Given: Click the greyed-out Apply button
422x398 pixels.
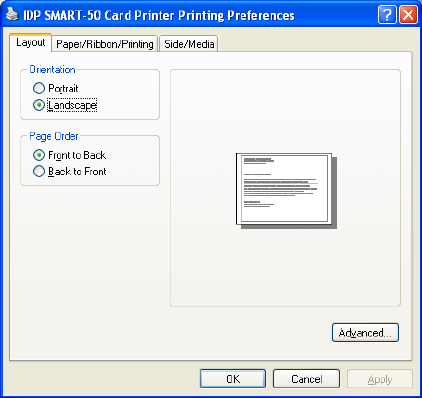Looking at the screenshot, I should (x=380, y=379).
